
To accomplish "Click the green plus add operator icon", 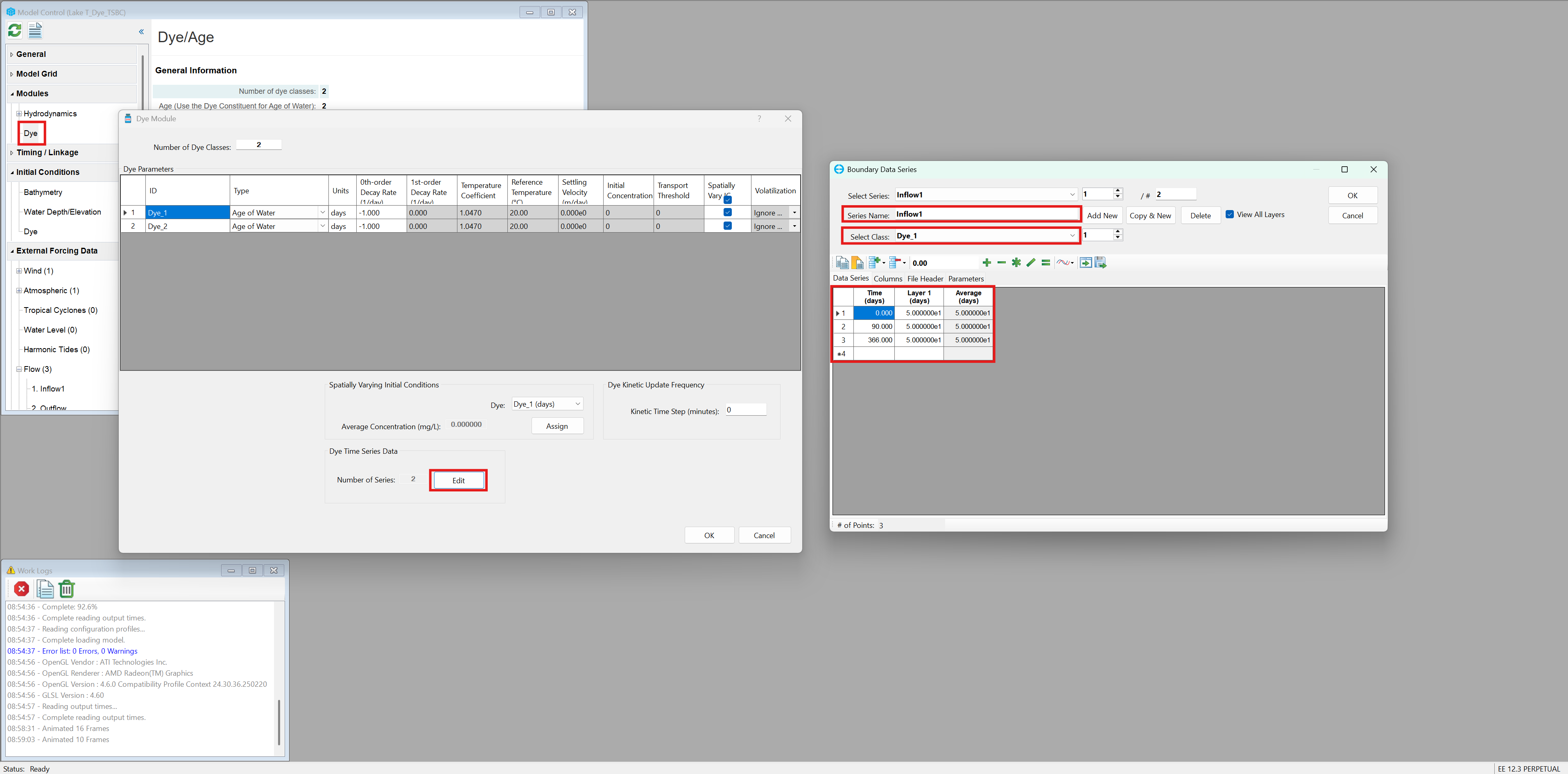I will (987, 263).
